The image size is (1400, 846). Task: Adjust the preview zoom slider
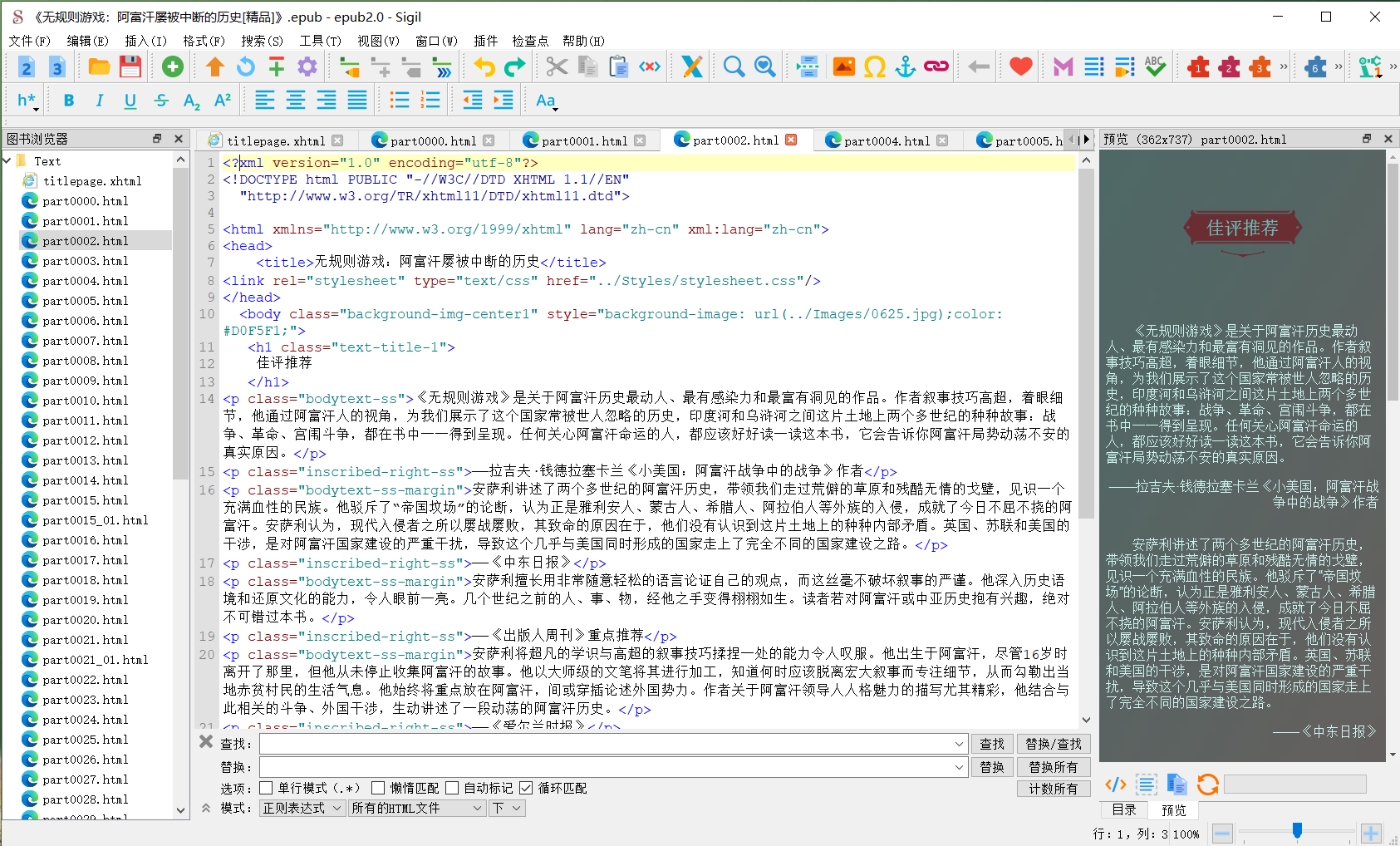pyautogui.click(x=1297, y=831)
